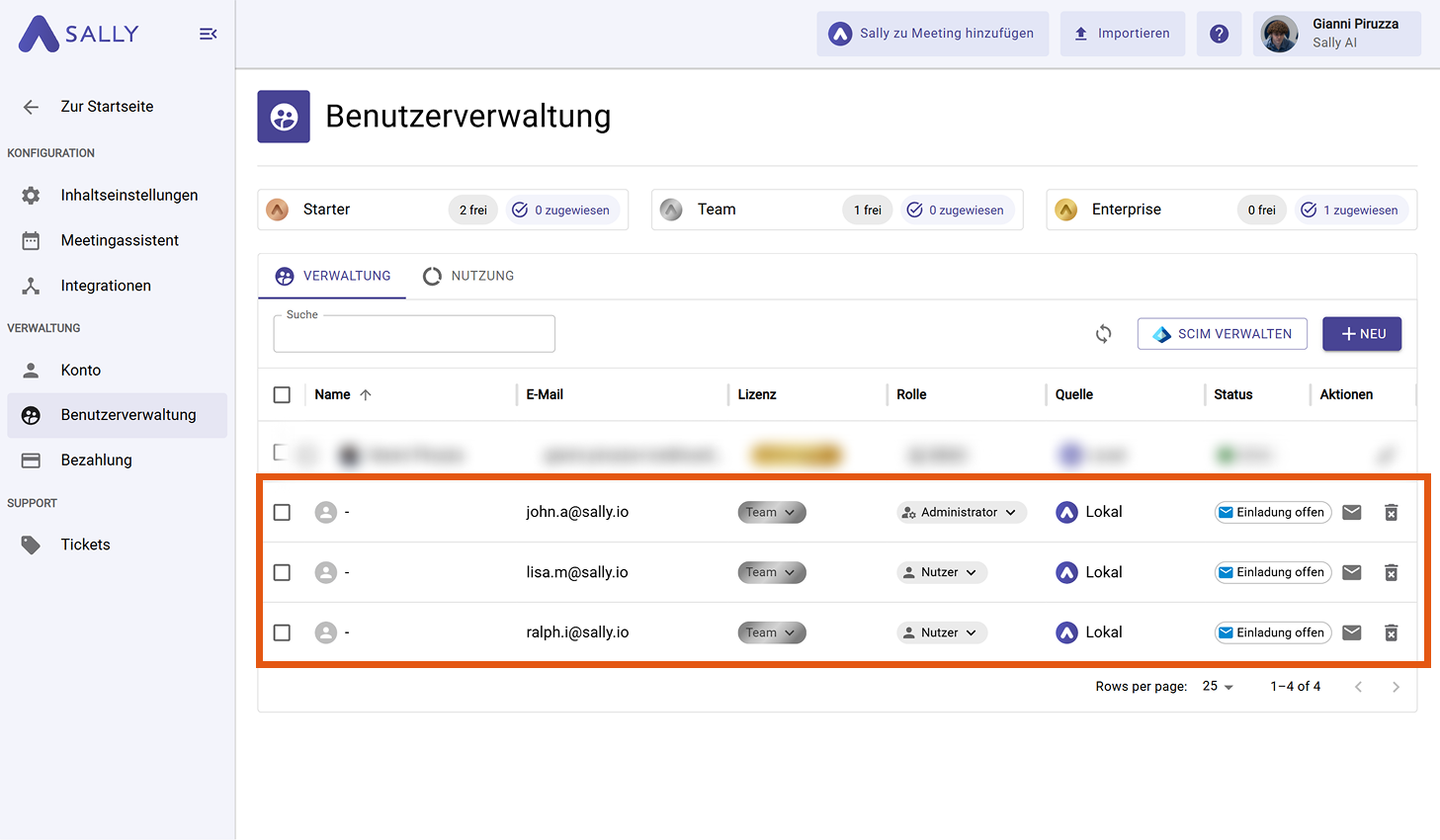Click into the Suche search field

tap(413, 336)
